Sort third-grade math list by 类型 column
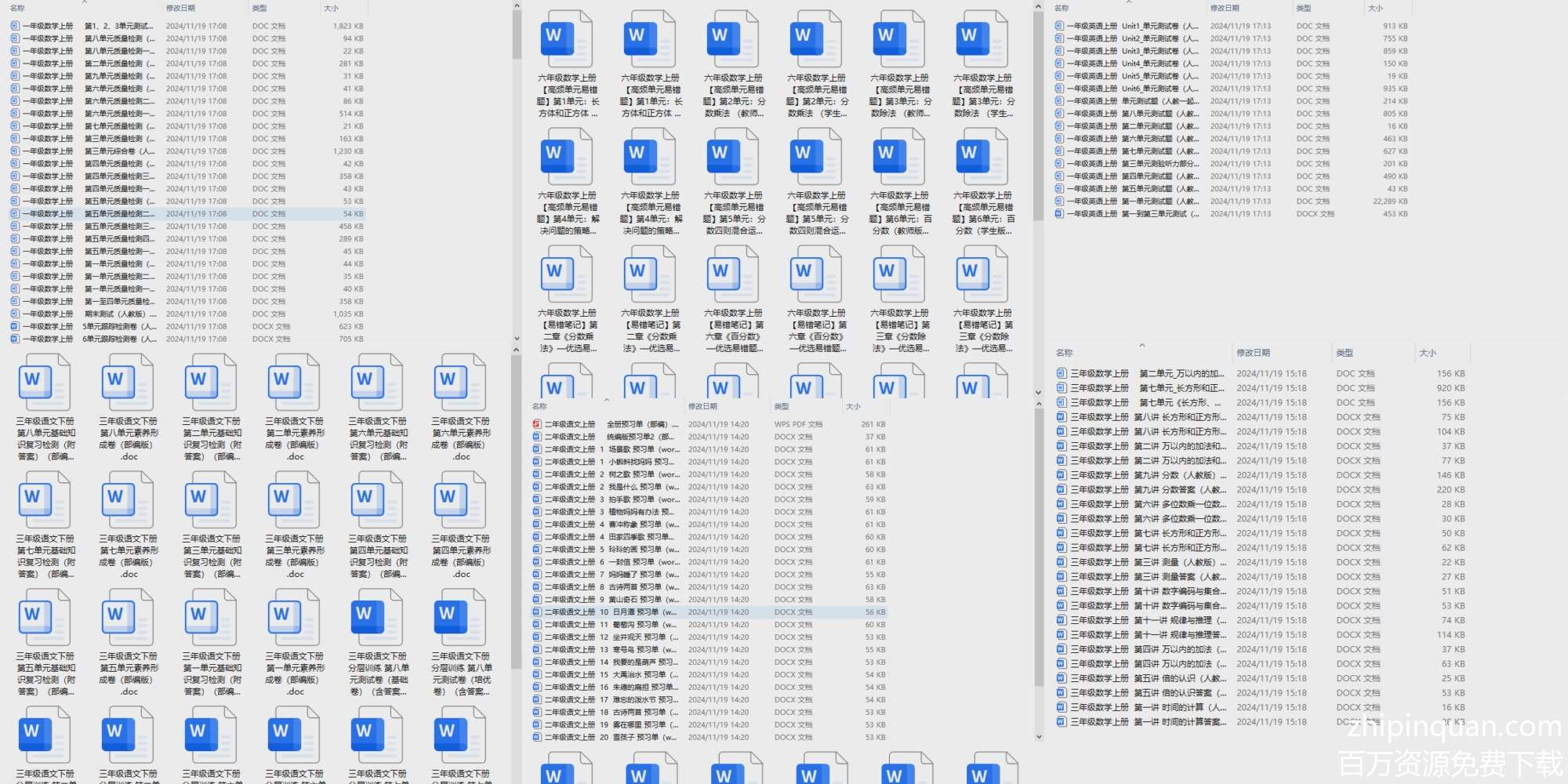This screenshot has height=784, width=1568. [1345, 353]
